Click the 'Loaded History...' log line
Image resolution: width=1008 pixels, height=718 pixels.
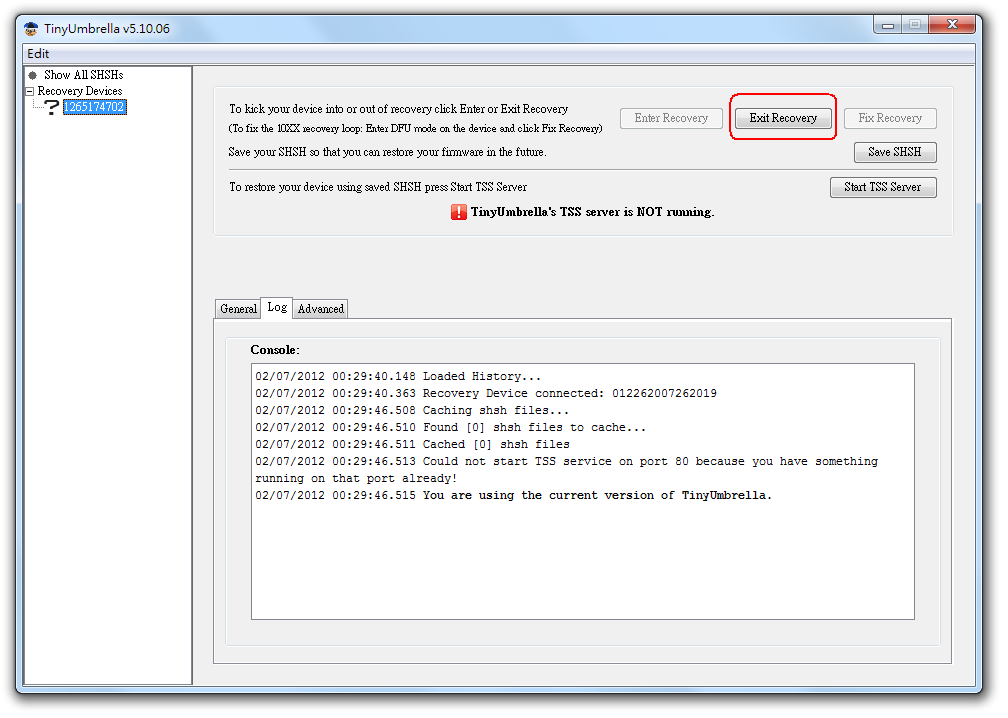point(398,377)
